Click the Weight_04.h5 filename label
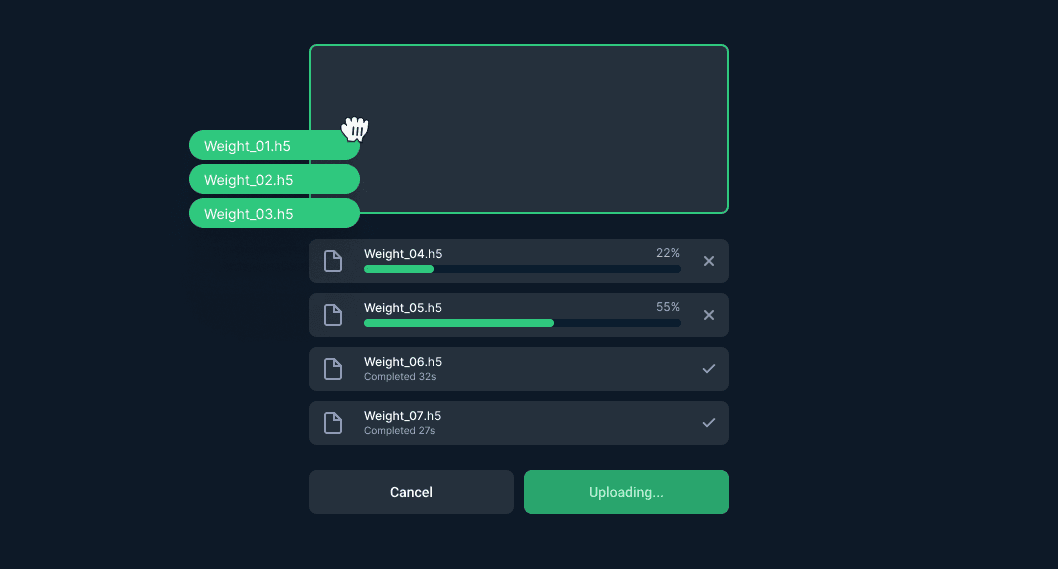 pos(403,254)
